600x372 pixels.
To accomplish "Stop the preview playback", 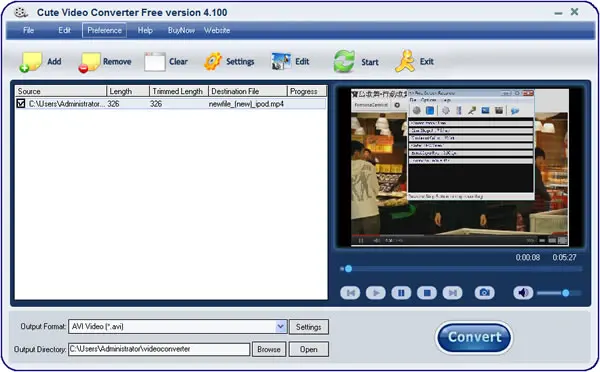I will click(427, 293).
